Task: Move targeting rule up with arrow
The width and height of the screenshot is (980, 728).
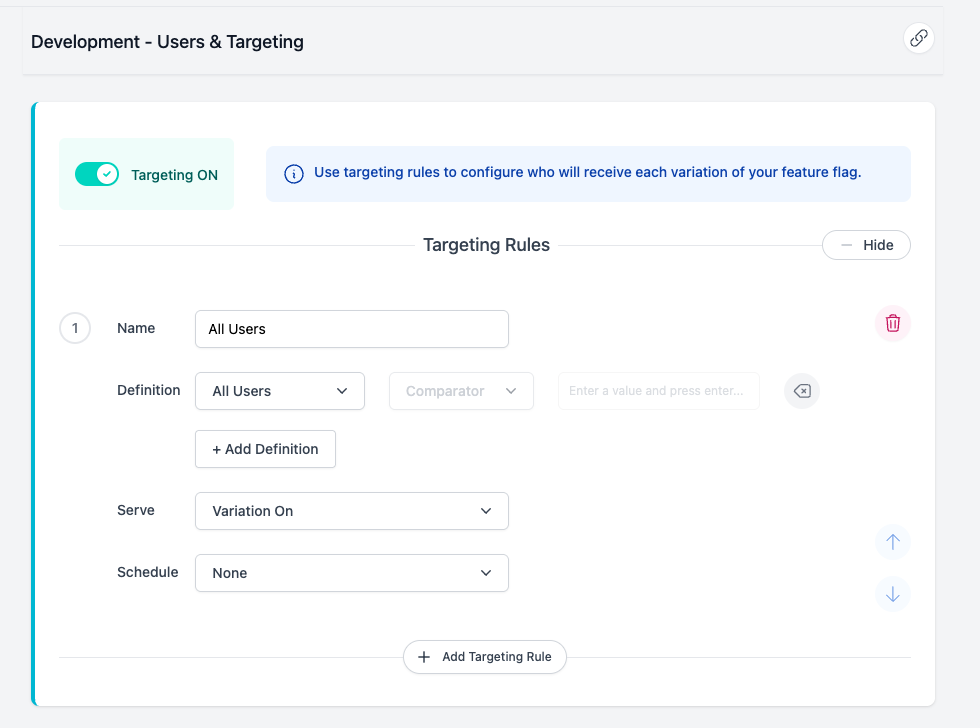Action: pyautogui.click(x=893, y=542)
